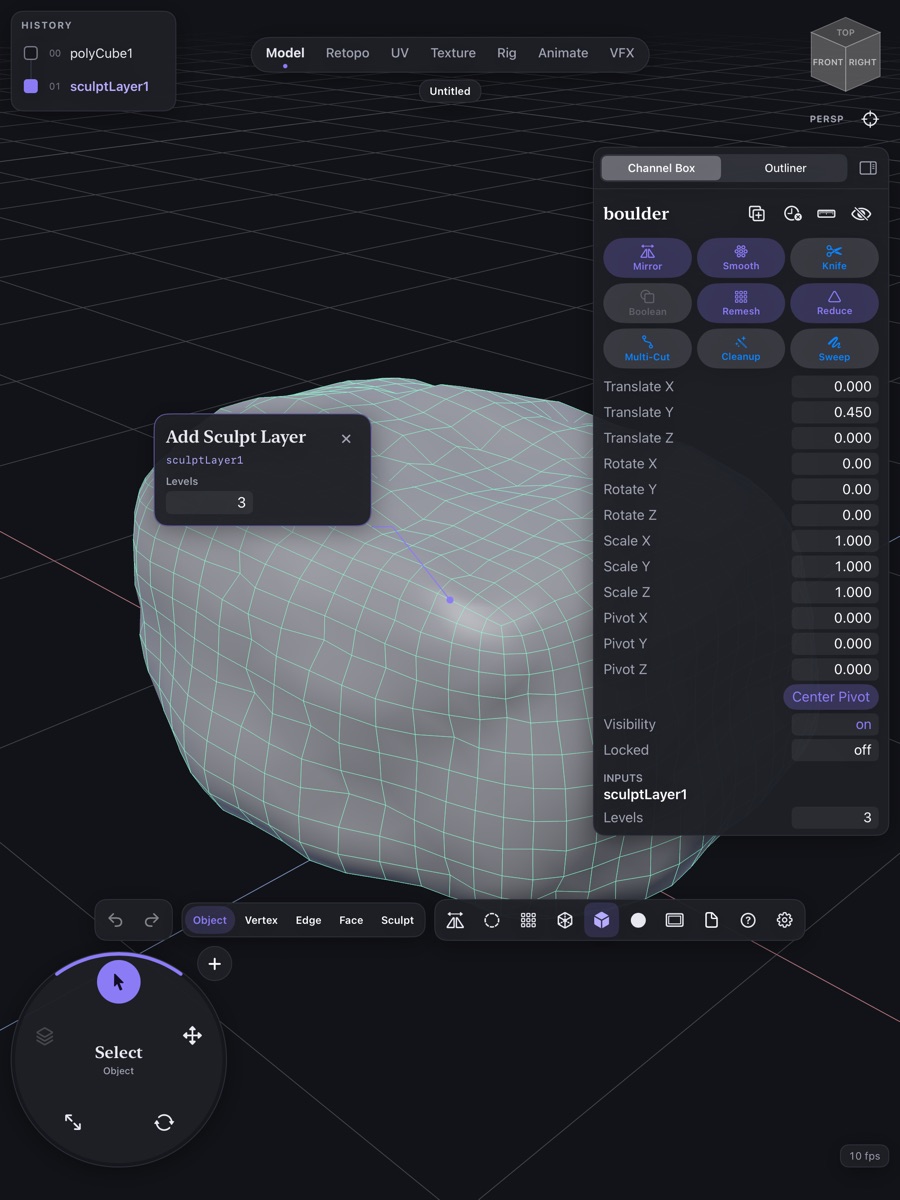Select the Knife tool
This screenshot has height=1200, width=900.
834,258
